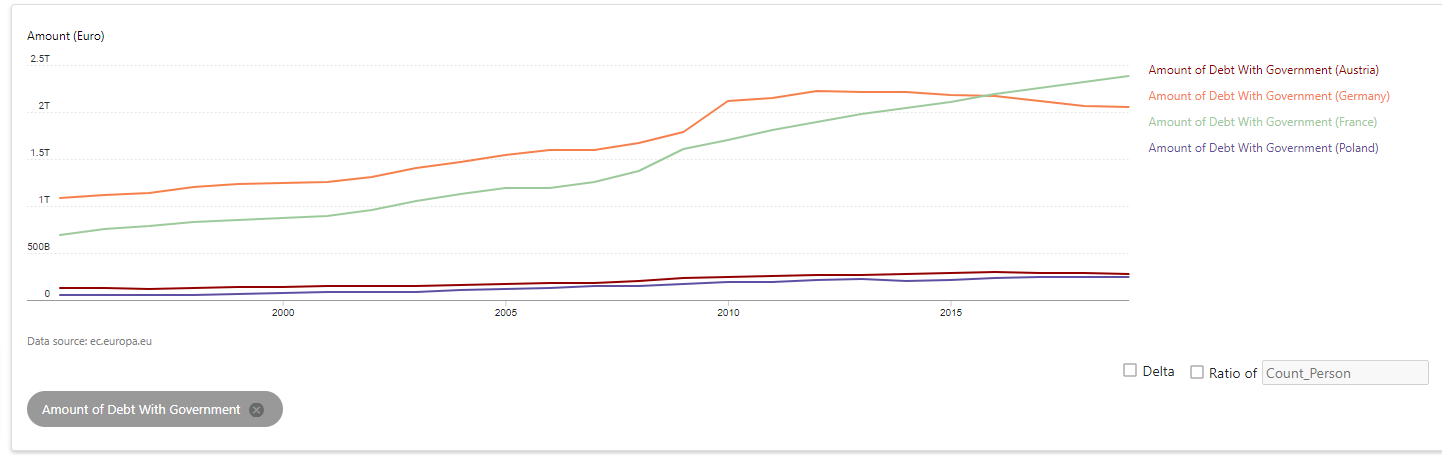1442x455 pixels.
Task: Click the 2015 x-axis year label
Action: pos(951,314)
